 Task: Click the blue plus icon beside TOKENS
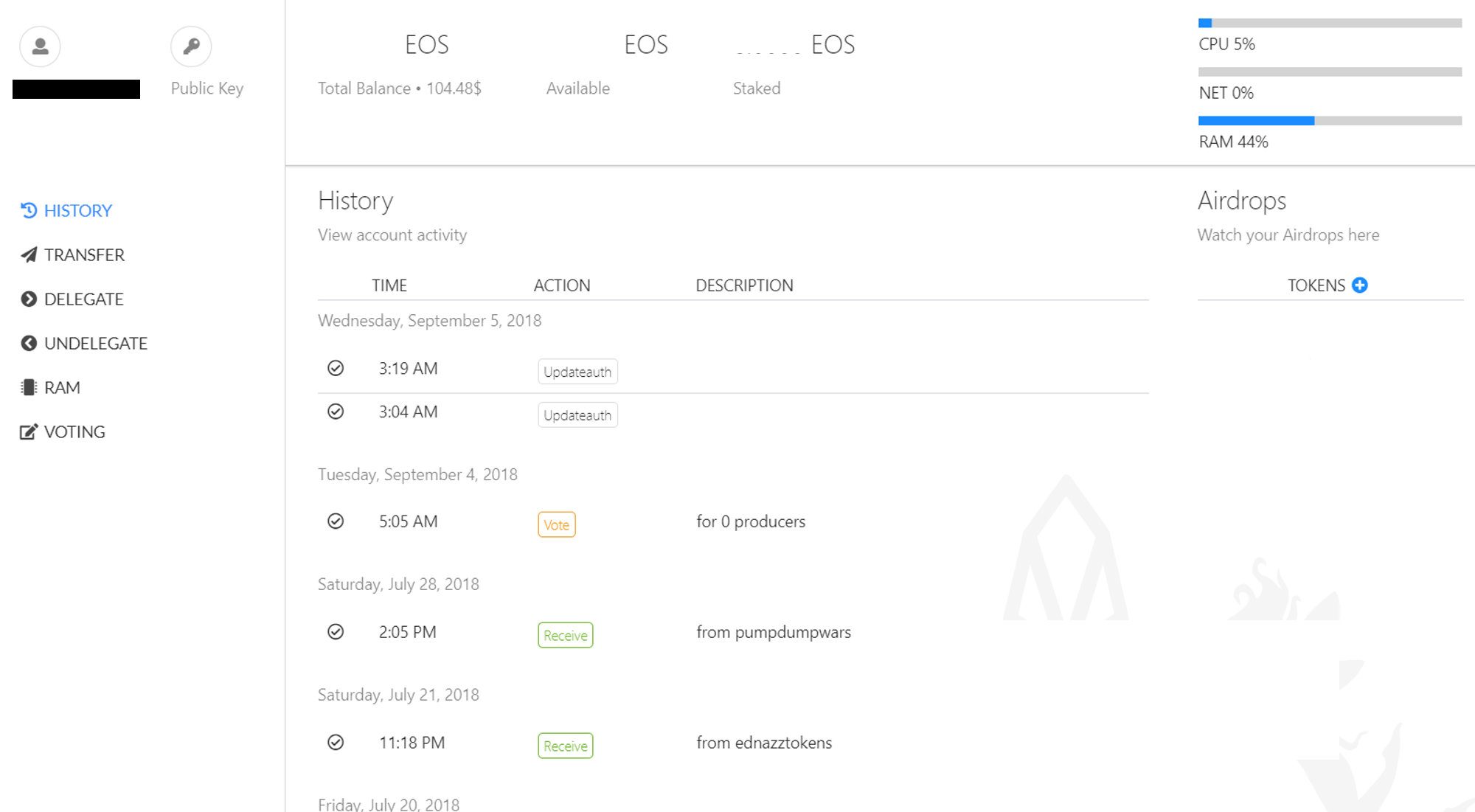pos(1360,285)
